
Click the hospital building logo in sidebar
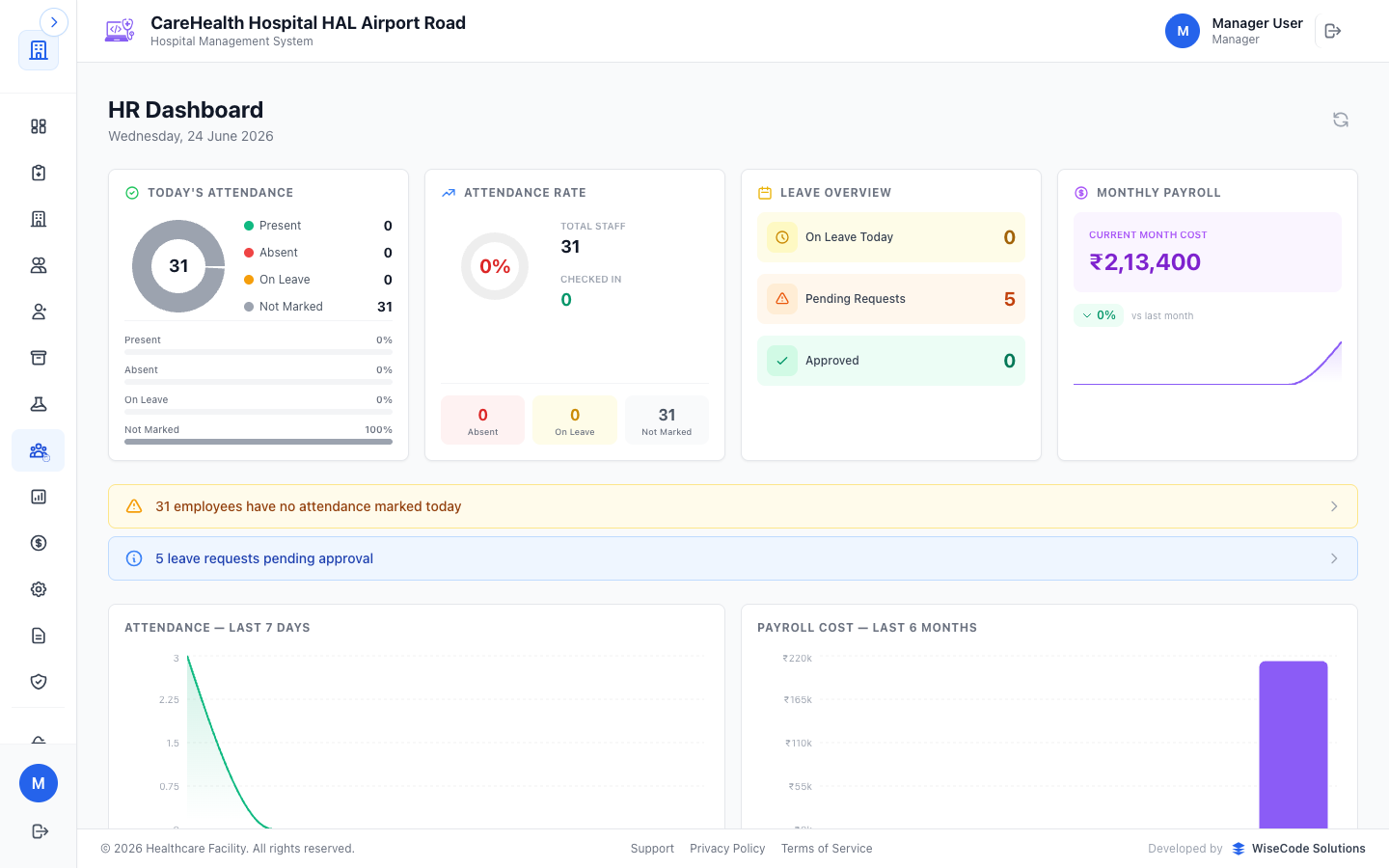[39, 50]
